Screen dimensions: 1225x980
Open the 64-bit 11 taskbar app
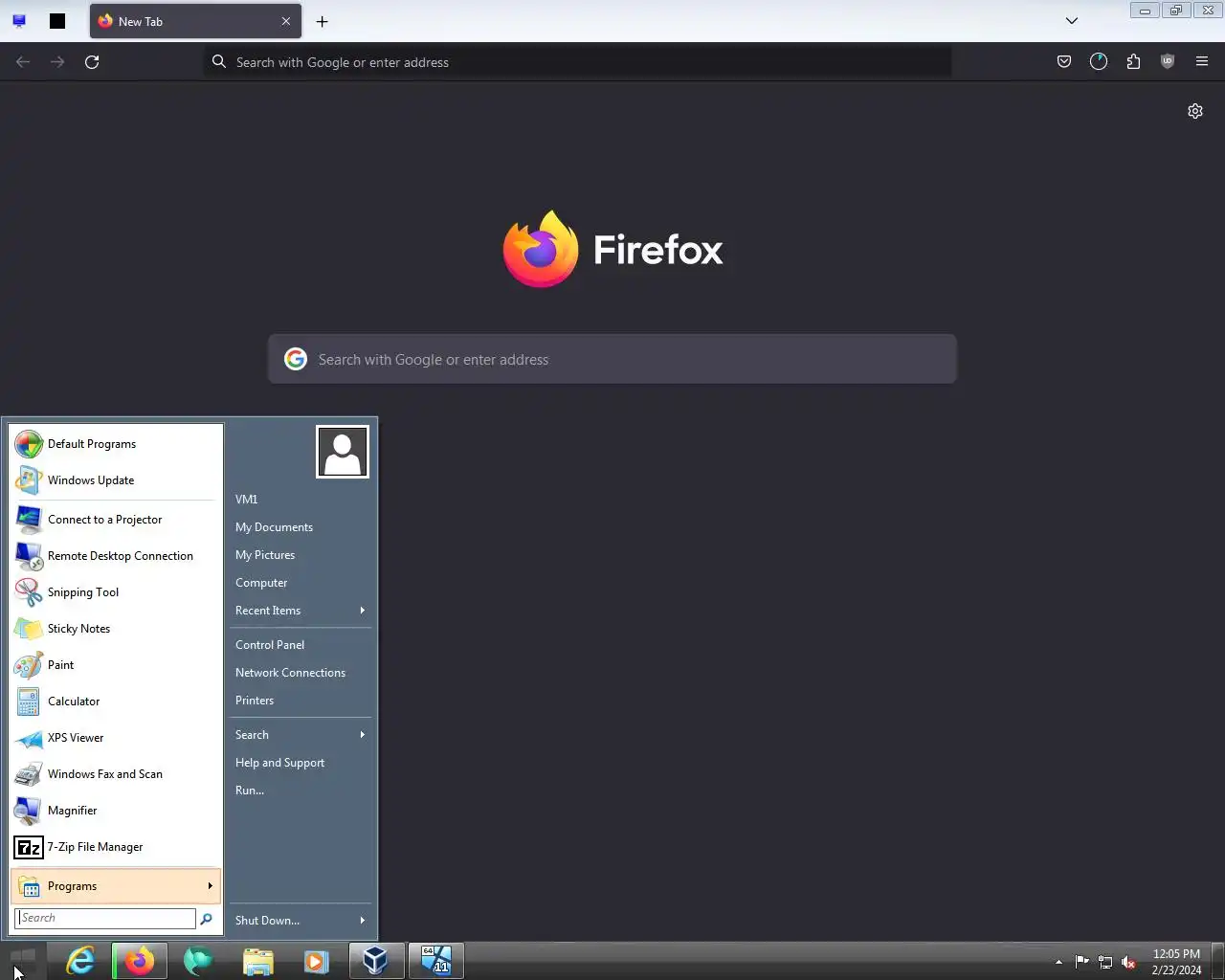tap(436, 961)
